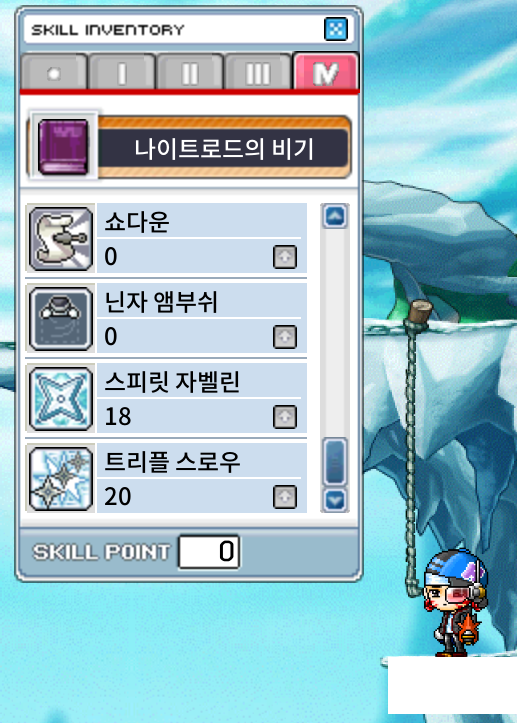The image size is (517, 723).
Task: Select the 닌자 앰부쉬 skill icon
Action: click(x=61, y=319)
